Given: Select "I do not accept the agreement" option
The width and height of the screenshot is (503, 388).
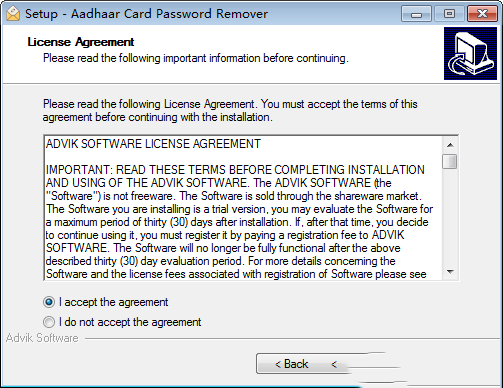Looking at the screenshot, I should [49, 322].
